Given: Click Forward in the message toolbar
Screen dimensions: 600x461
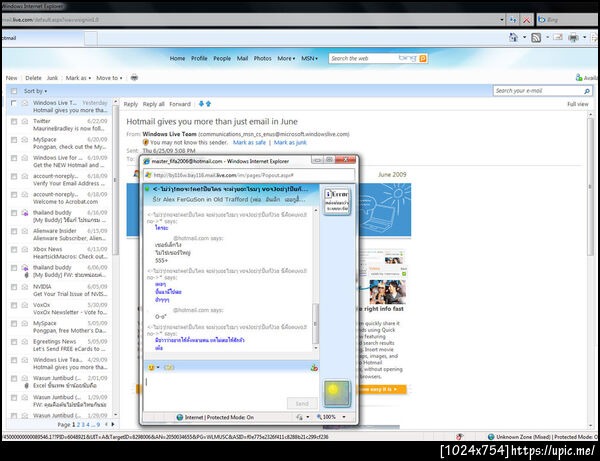Looking at the screenshot, I should click(x=180, y=104).
